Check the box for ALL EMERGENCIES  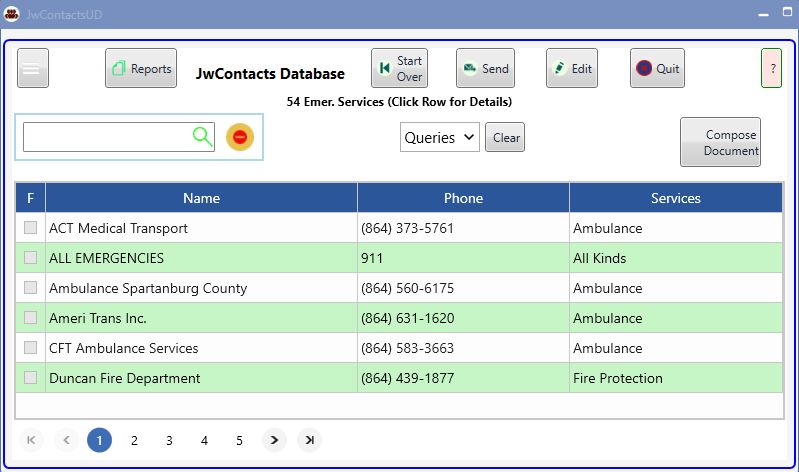pyautogui.click(x=31, y=257)
